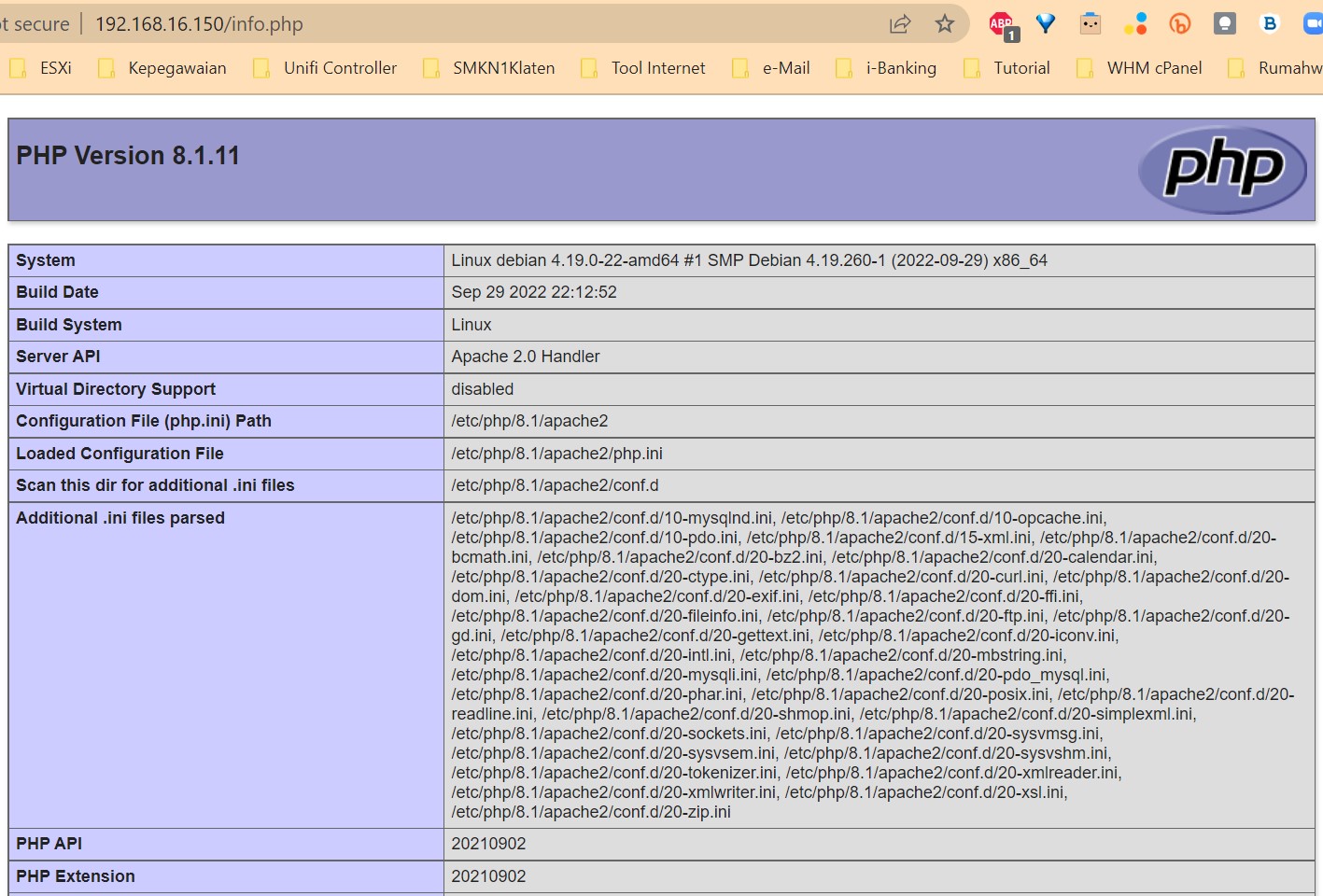Click the share page icon in address bar

(900, 24)
